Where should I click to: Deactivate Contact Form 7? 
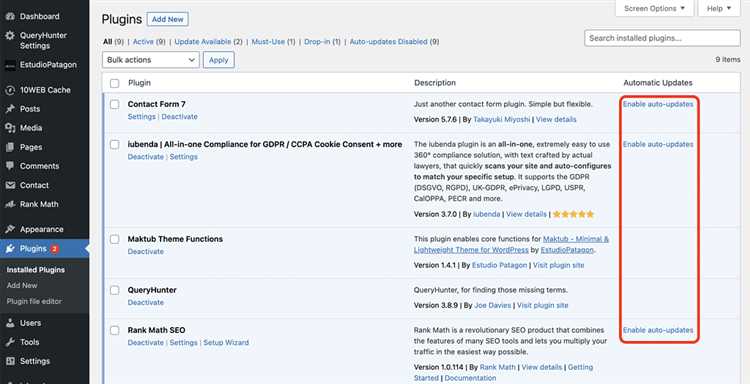179,117
